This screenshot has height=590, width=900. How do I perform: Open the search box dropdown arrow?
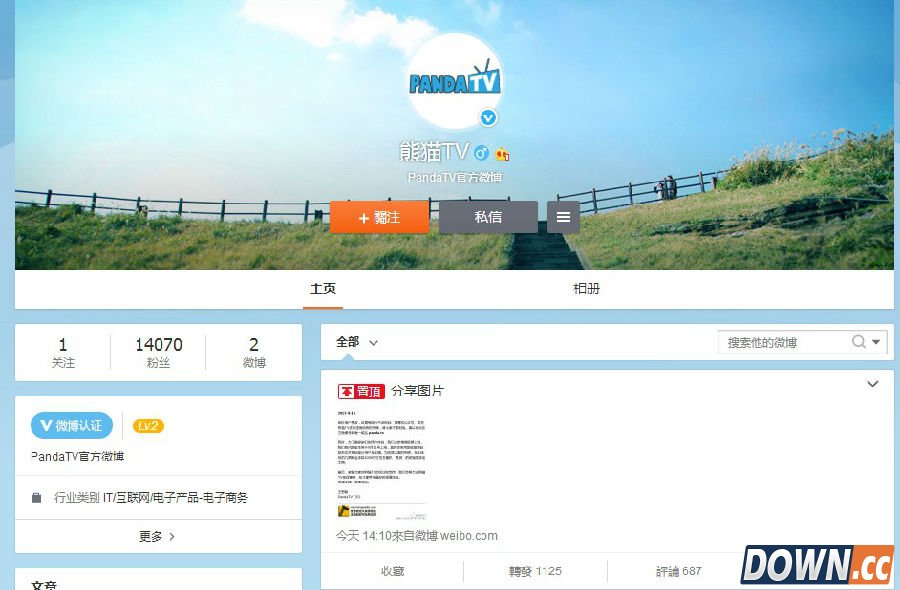point(875,341)
